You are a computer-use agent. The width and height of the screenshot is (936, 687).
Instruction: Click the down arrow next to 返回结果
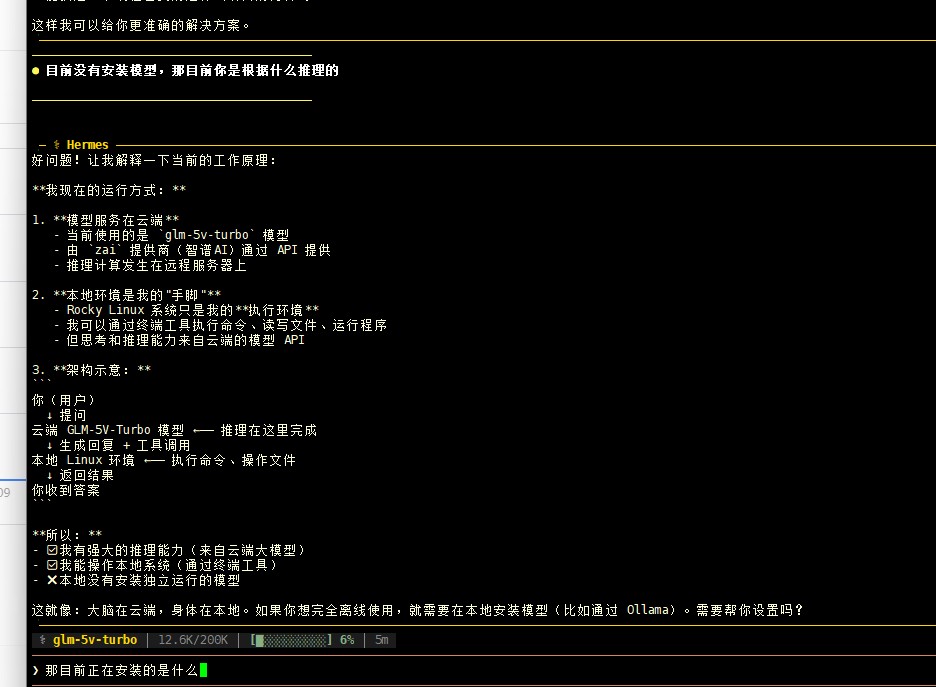[50, 476]
